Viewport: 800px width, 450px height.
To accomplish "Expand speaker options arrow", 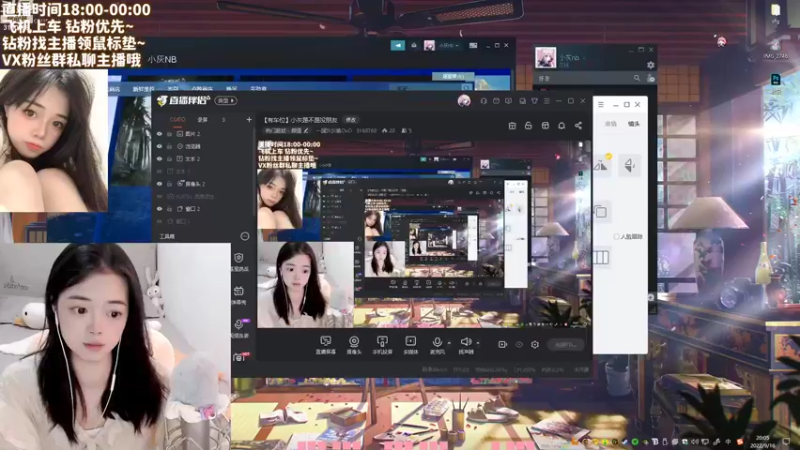I will (x=478, y=343).
